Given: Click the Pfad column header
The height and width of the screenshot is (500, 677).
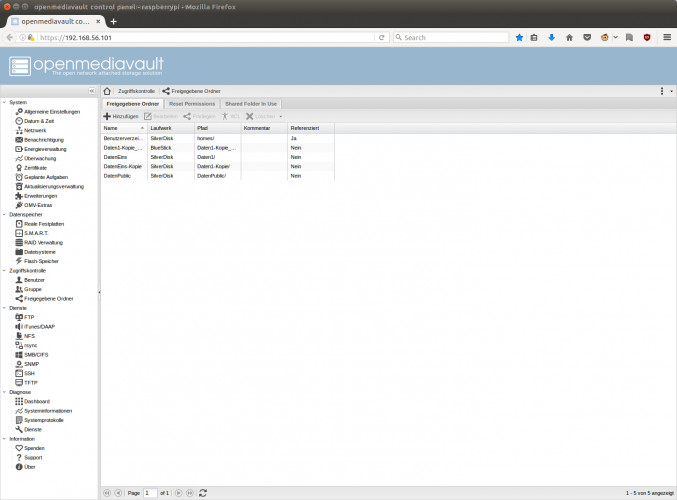Looking at the screenshot, I should [x=218, y=128].
